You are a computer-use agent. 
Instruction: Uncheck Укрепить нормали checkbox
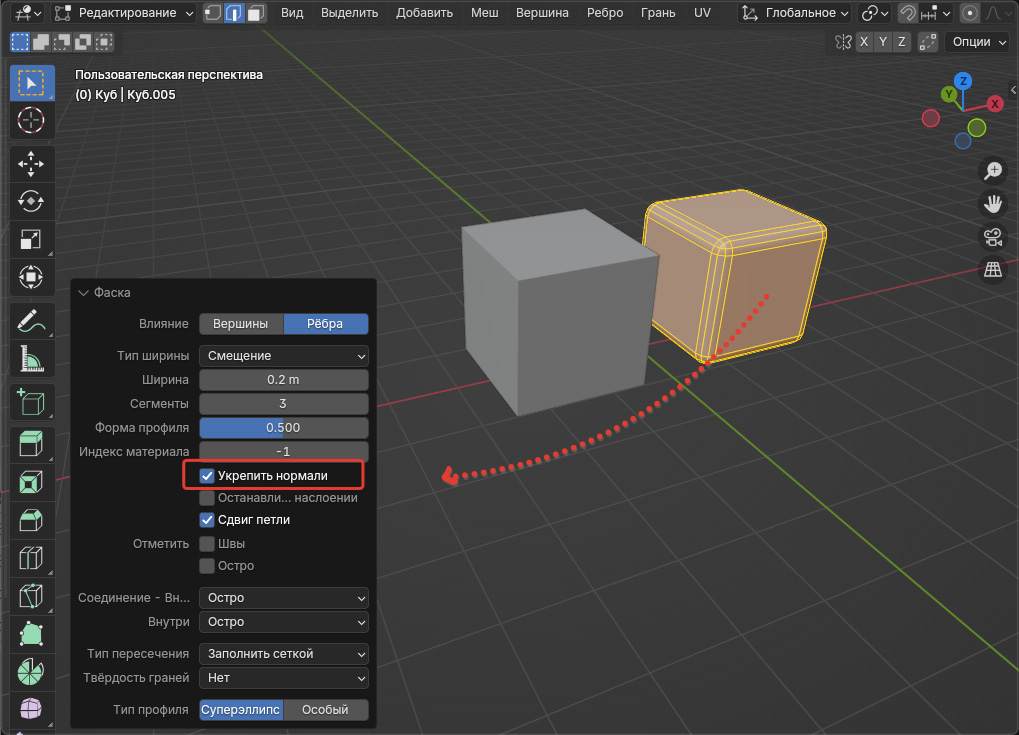(207, 476)
